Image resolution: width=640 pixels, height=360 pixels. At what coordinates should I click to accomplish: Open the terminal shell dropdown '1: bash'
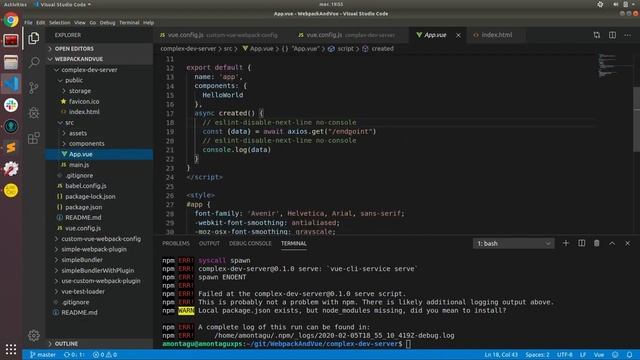point(513,243)
